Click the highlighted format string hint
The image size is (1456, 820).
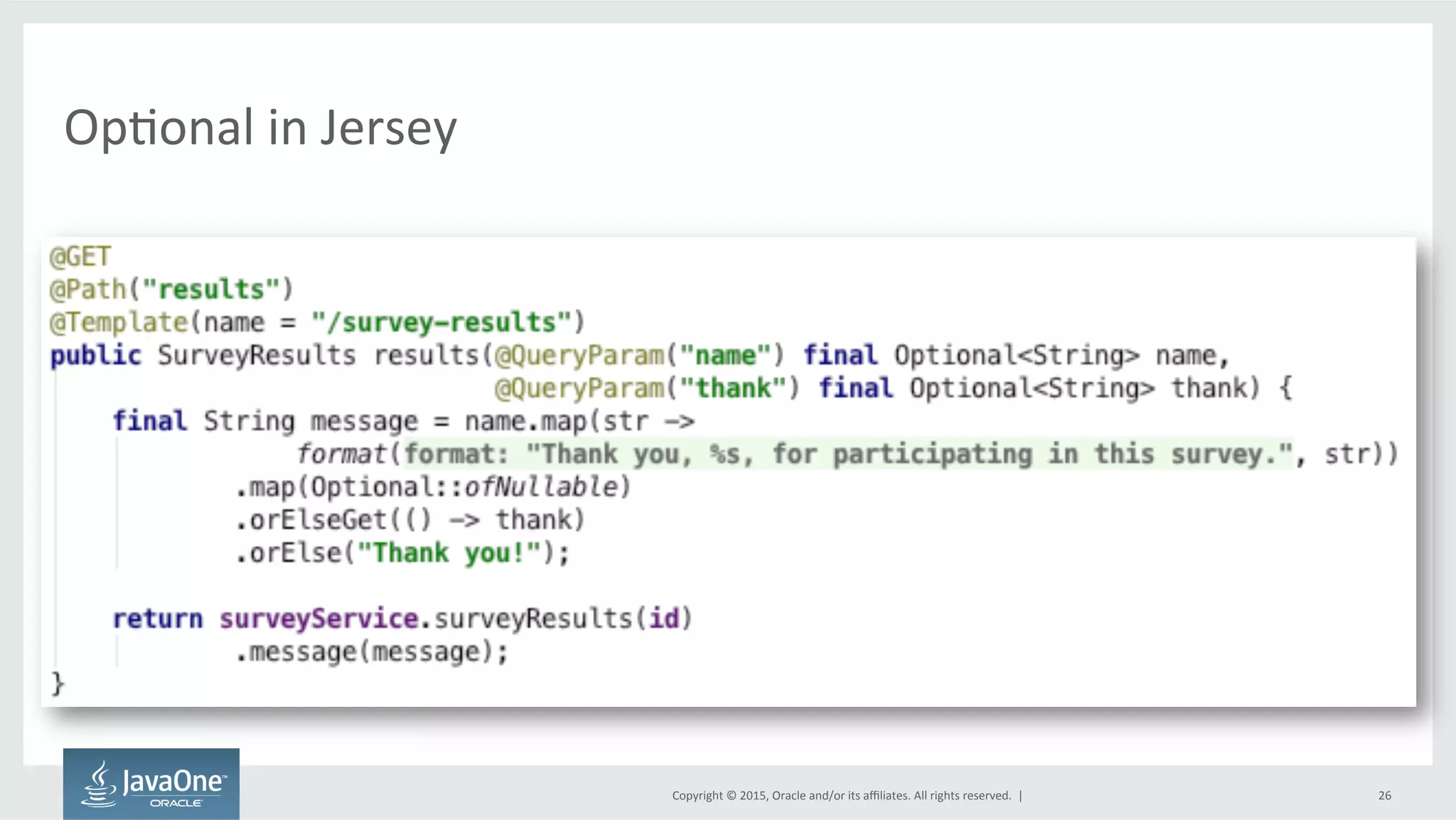tap(848, 454)
